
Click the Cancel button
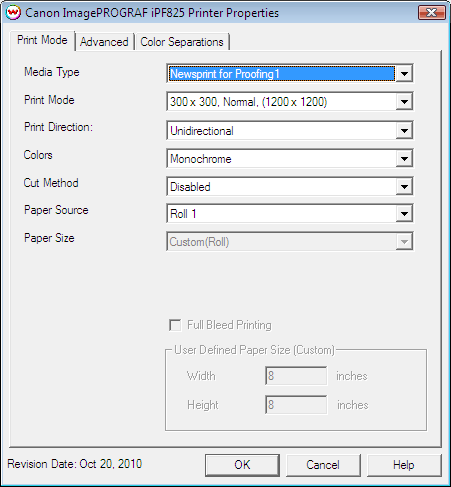point(323,465)
